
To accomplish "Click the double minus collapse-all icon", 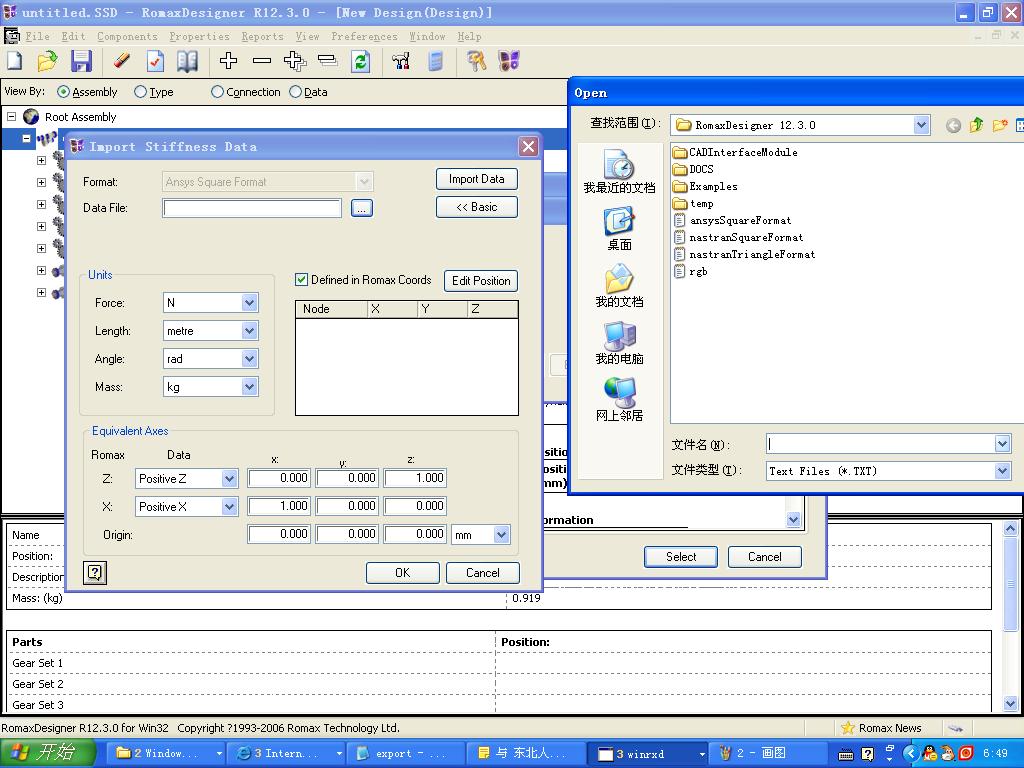I will tap(327, 61).
